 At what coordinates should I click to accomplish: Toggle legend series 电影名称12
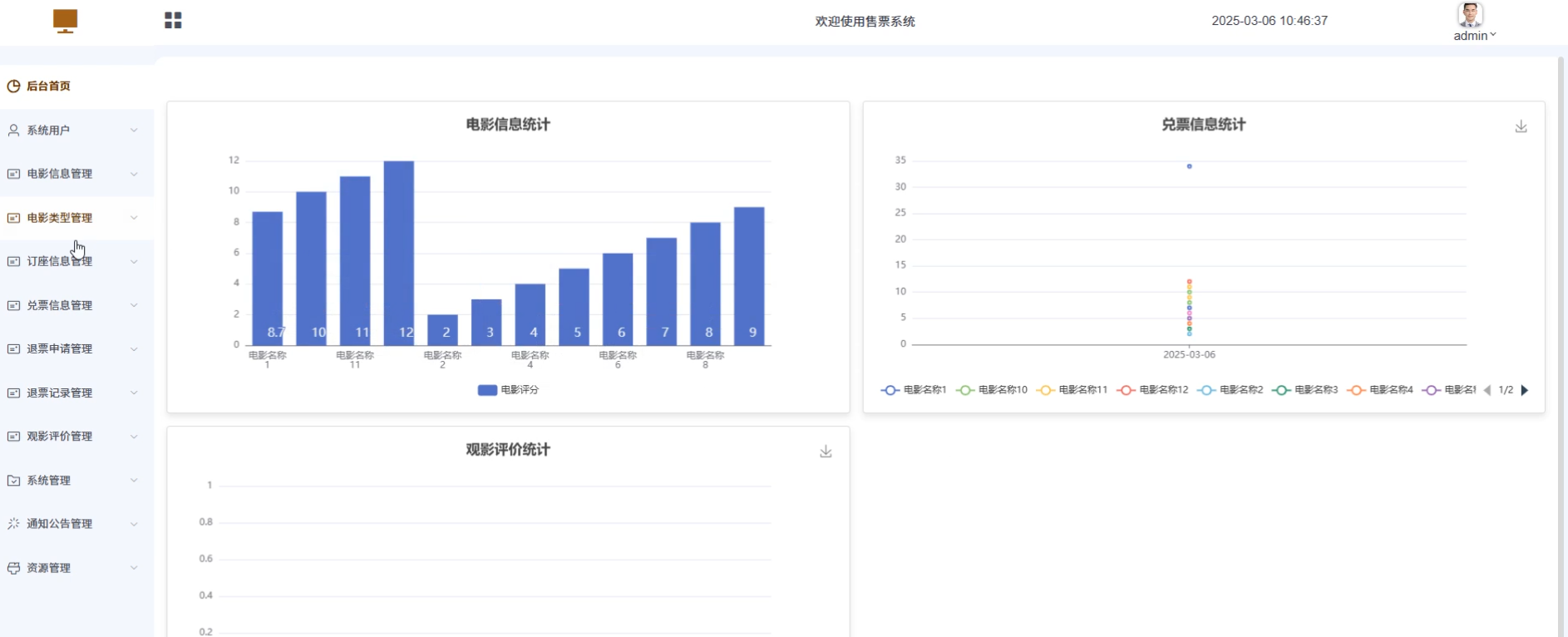pos(1153,390)
